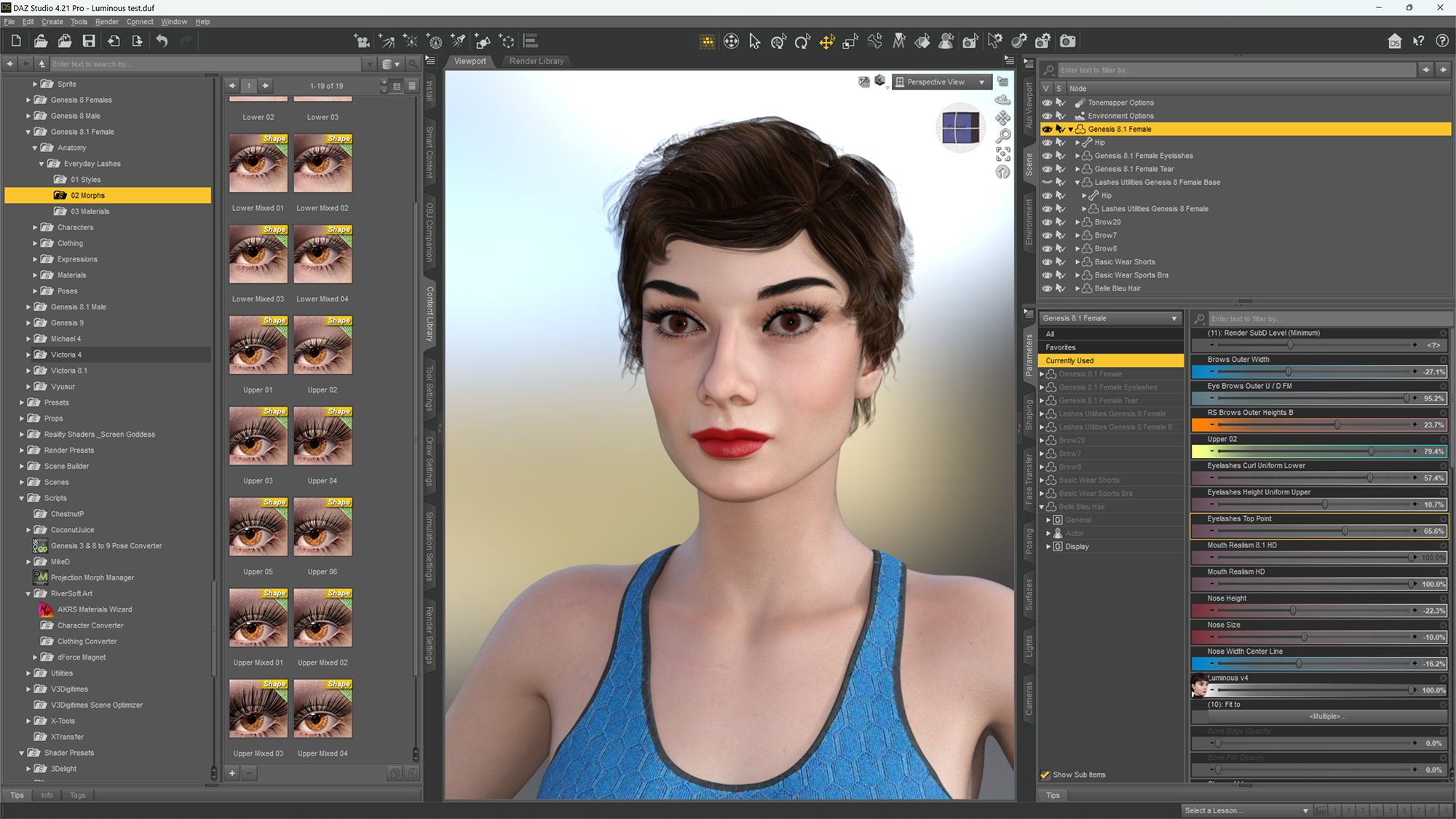Toggle visibility eye for Belle Bleu Hair
Image resolution: width=1456 pixels, height=819 pixels.
click(1047, 288)
